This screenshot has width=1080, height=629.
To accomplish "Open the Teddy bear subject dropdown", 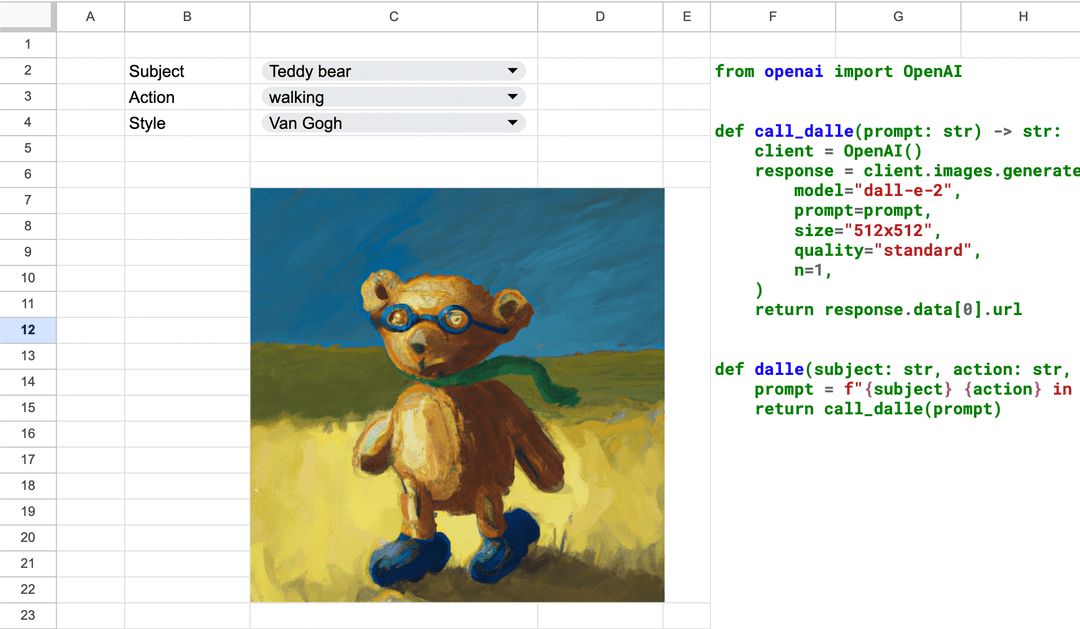I will [x=393, y=71].
